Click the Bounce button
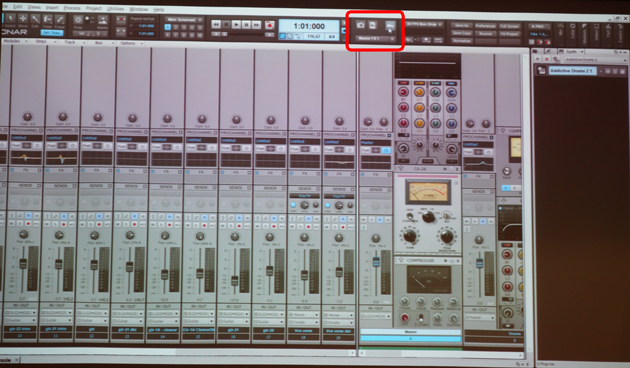 point(485,33)
